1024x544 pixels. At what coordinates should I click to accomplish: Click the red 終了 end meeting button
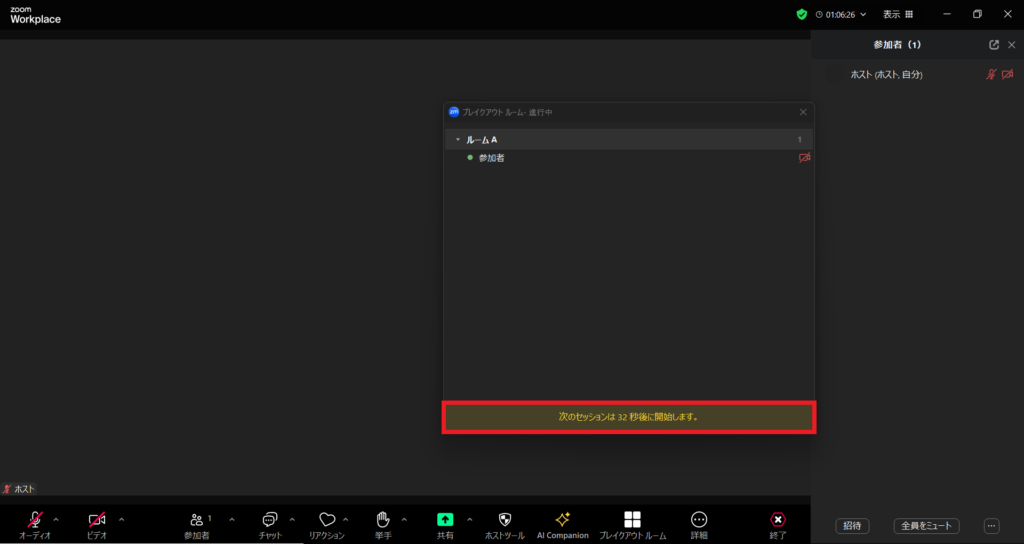777,520
